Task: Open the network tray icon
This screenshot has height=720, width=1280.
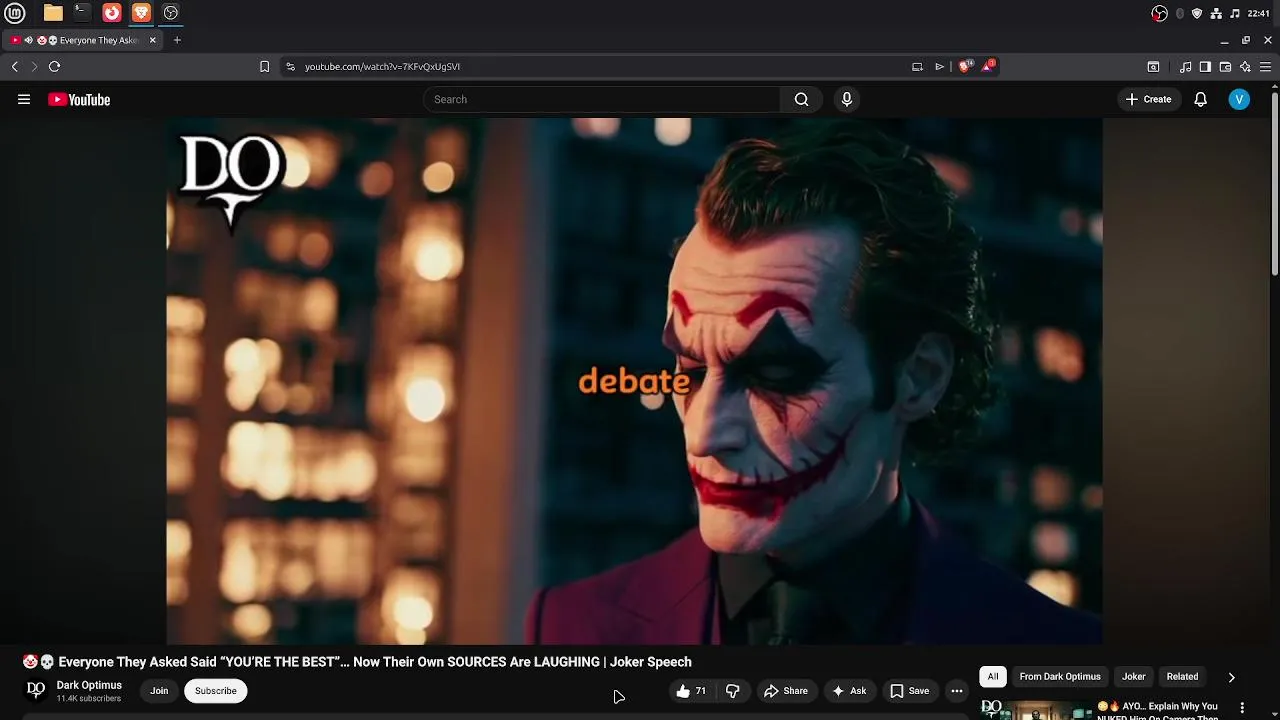Action: coord(1216,13)
